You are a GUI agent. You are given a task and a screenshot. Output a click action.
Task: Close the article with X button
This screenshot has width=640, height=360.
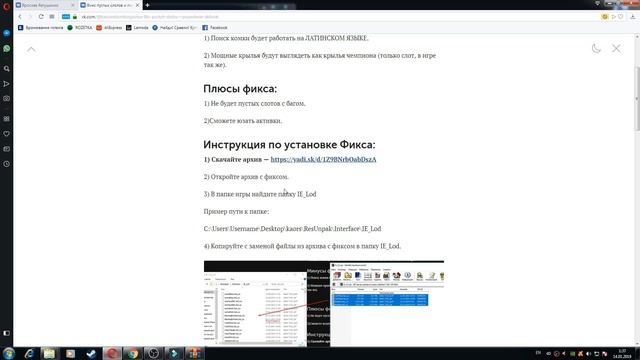616,48
